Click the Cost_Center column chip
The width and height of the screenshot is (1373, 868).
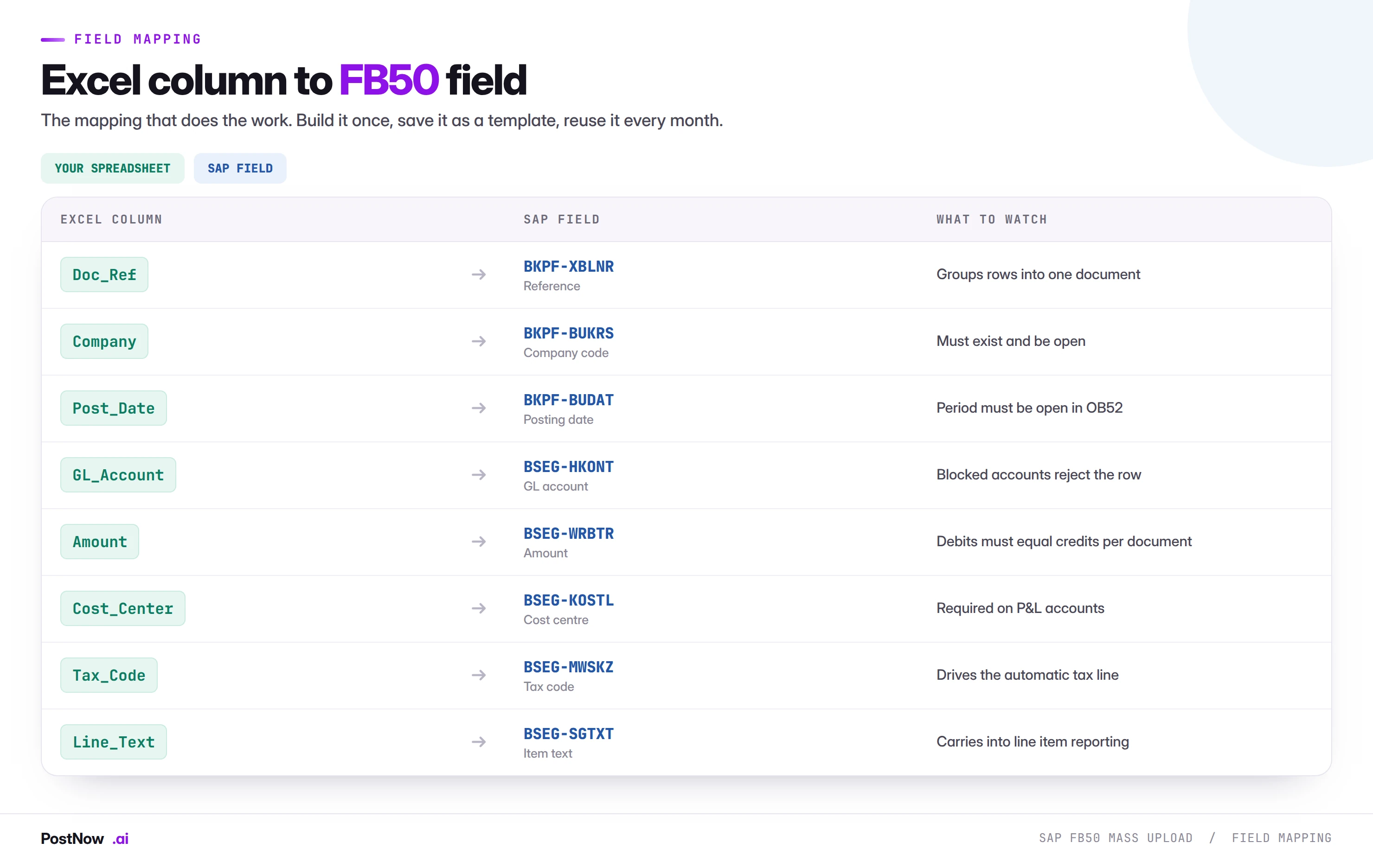tap(122, 608)
